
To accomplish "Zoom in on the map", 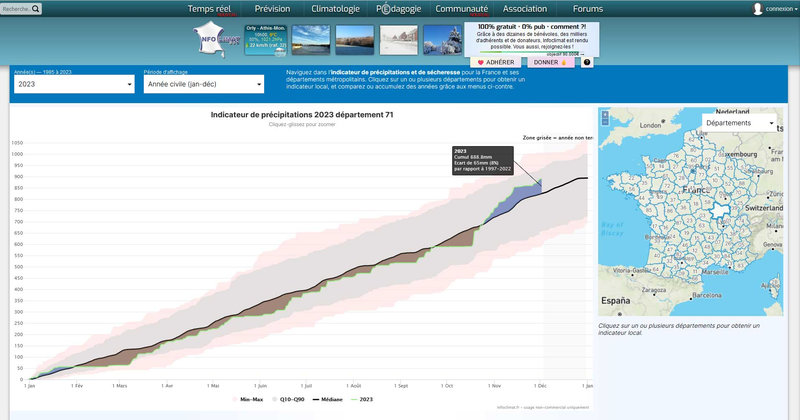I will click(605, 115).
